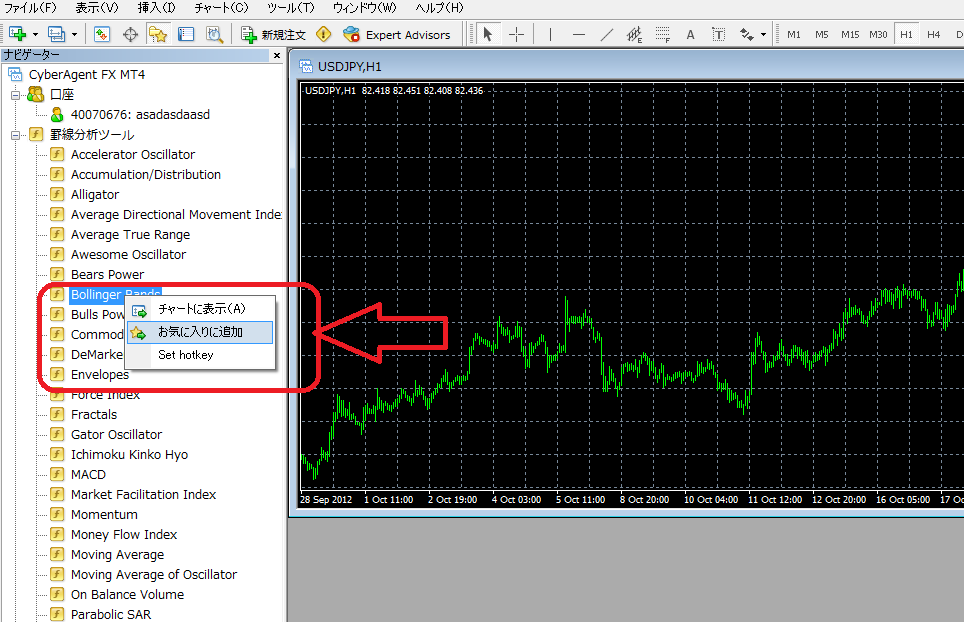
Task: Choose チャートに表示(A) from context menu
Action: point(200,309)
